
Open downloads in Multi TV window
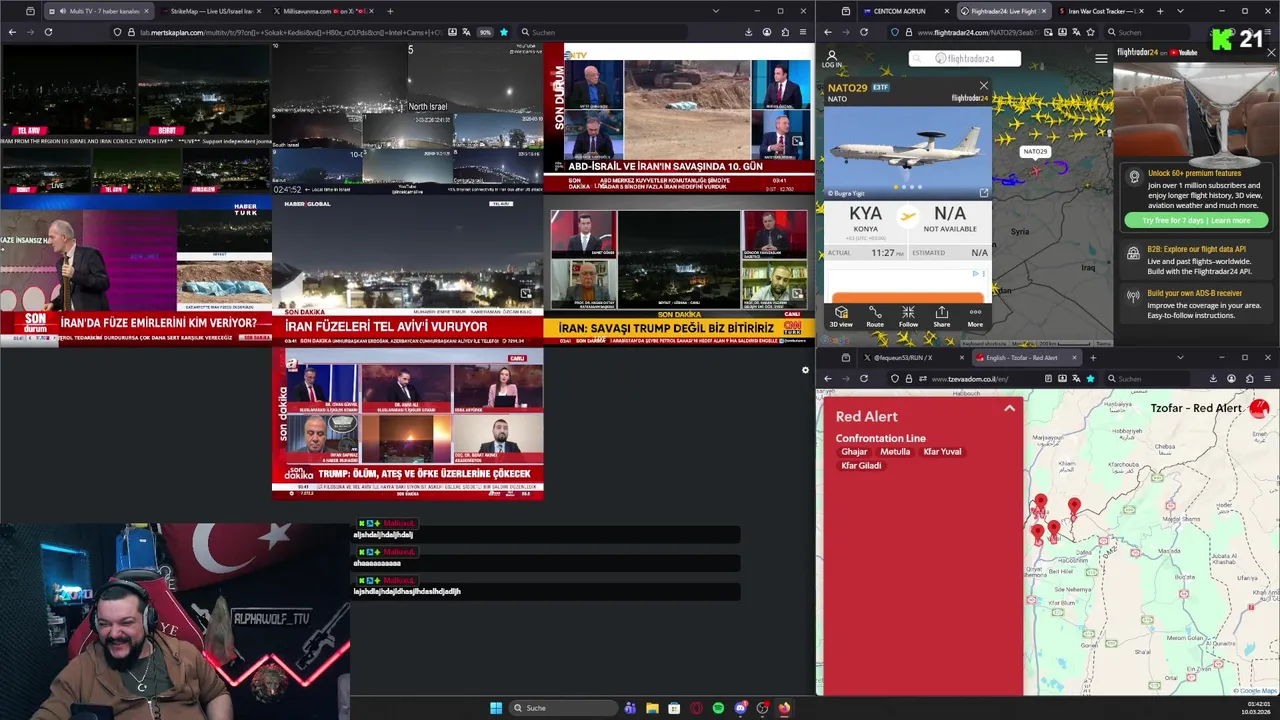tap(748, 32)
